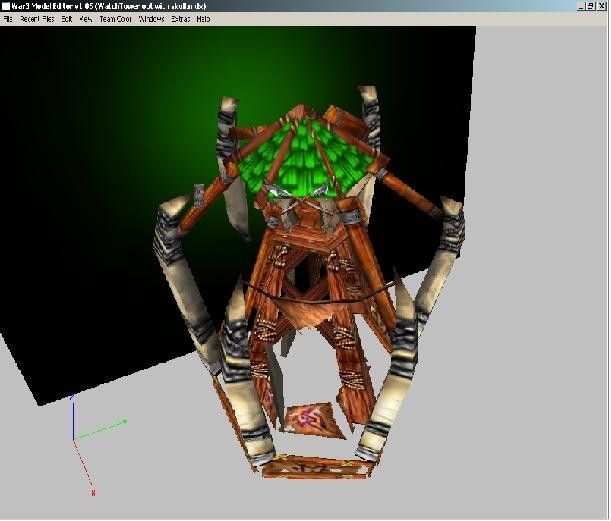Open the Recent Files menu
This screenshot has width=611, height=521.
(x=37, y=19)
